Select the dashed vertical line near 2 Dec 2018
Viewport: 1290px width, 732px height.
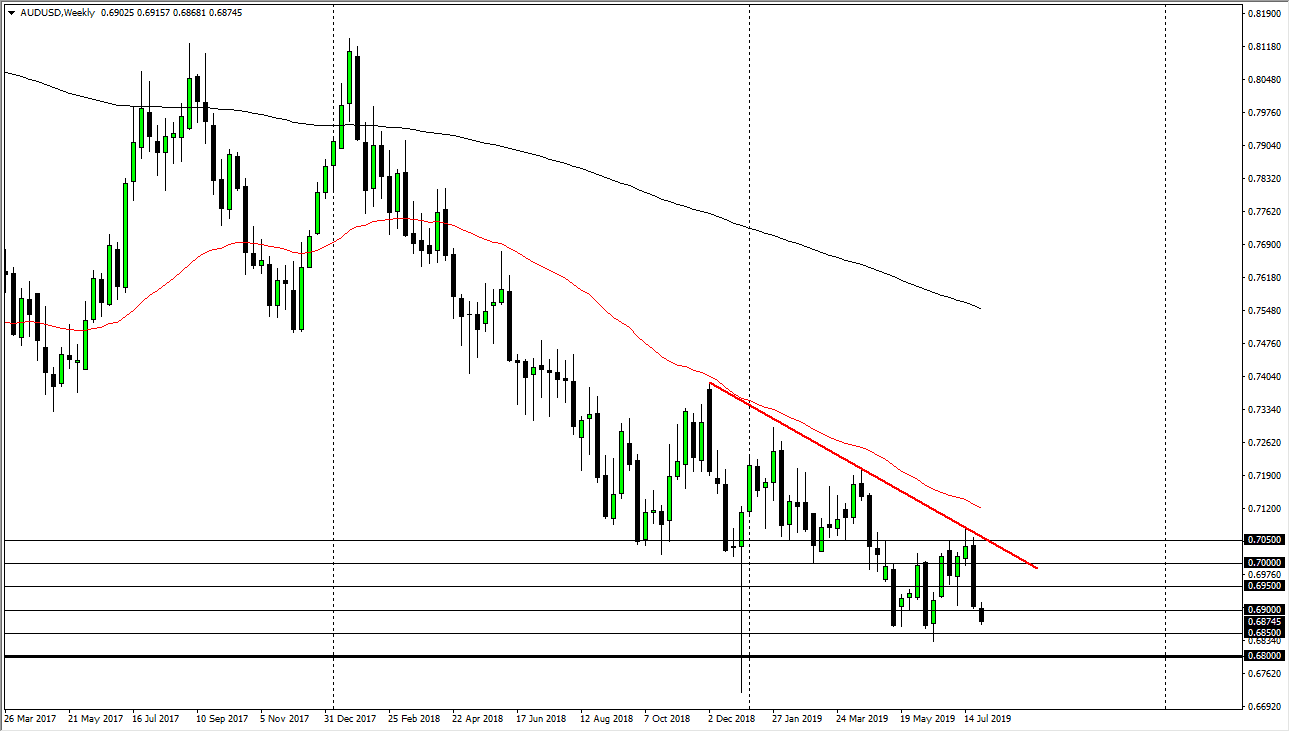(x=748, y=400)
